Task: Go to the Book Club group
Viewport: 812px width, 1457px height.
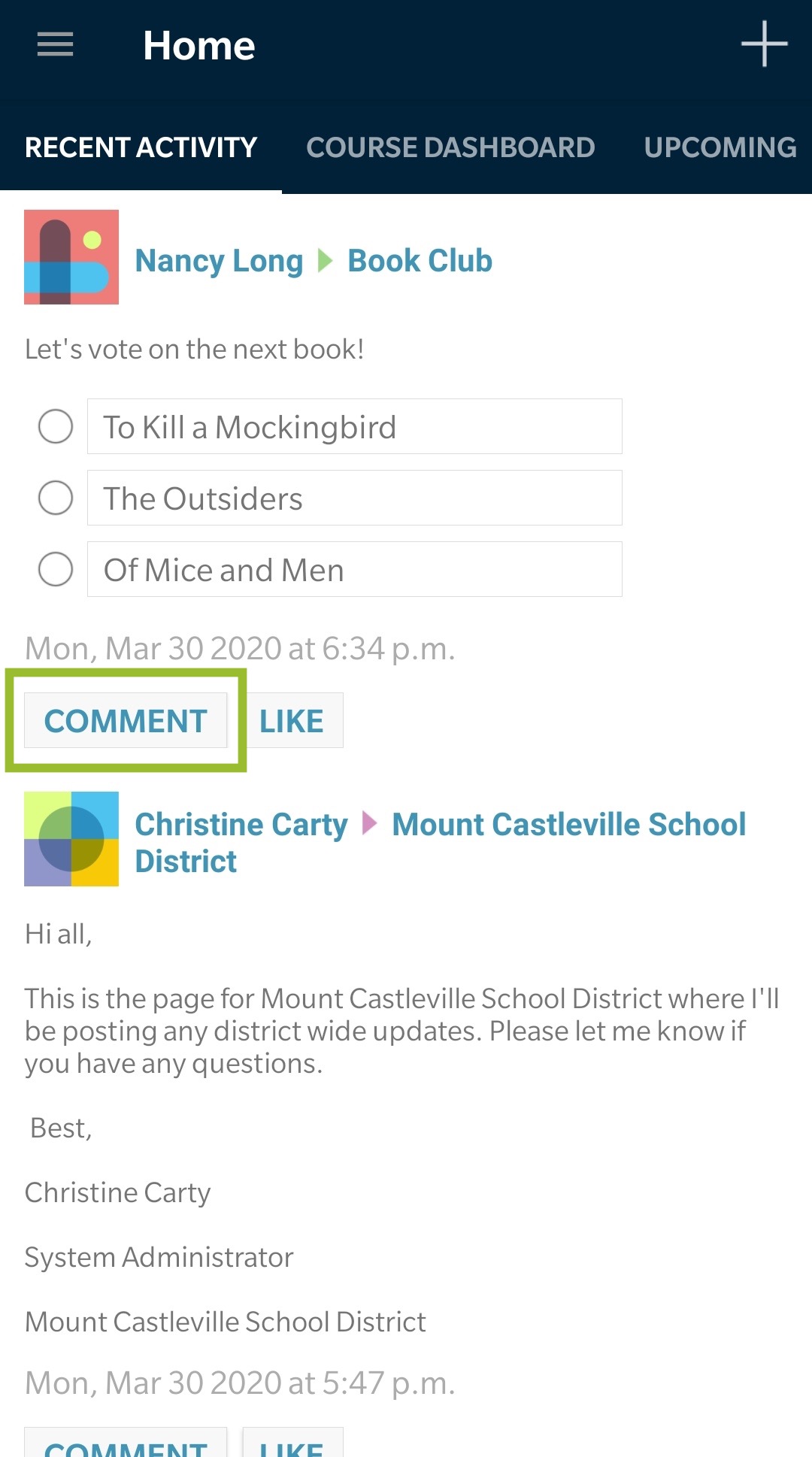Action: coord(420,261)
